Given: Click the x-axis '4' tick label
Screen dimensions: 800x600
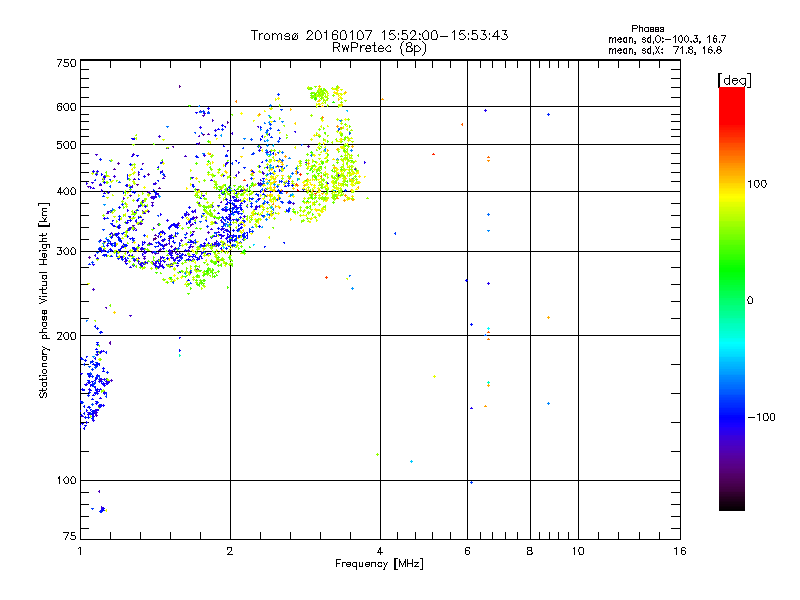Looking at the screenshot, I should click(380, 551).
